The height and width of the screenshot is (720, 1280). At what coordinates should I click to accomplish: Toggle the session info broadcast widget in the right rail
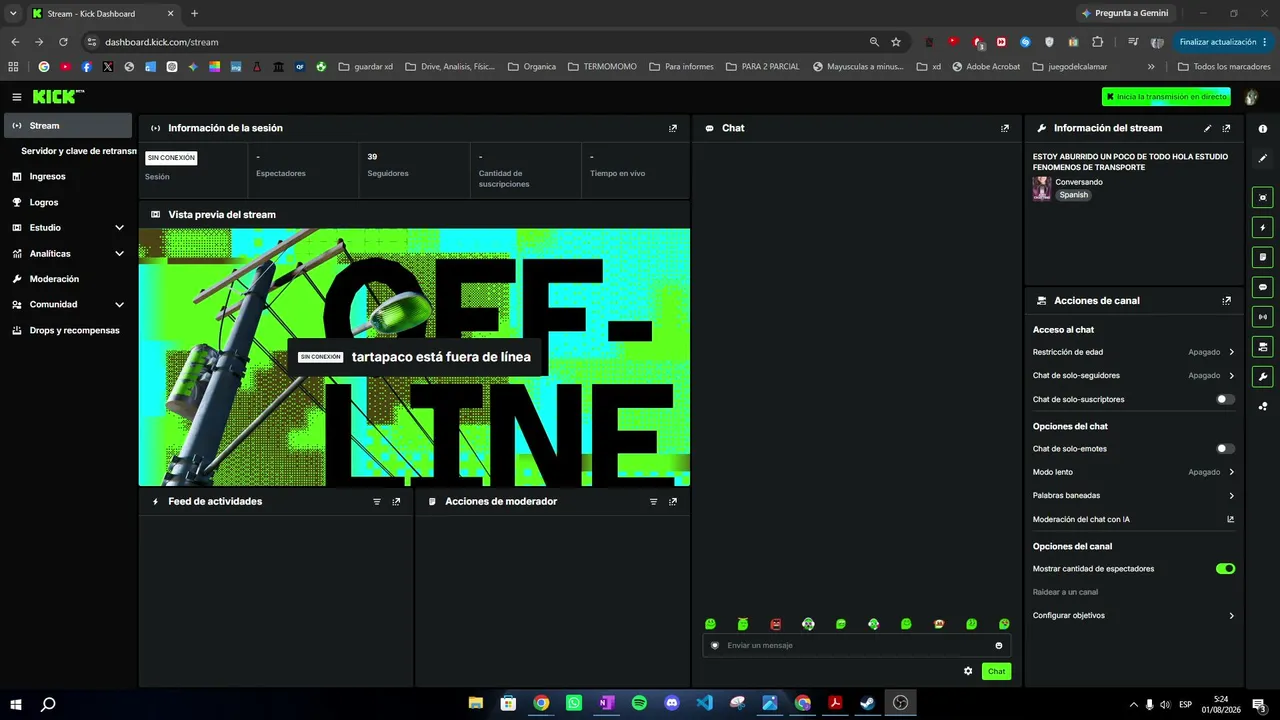[x=1263, y=317]
